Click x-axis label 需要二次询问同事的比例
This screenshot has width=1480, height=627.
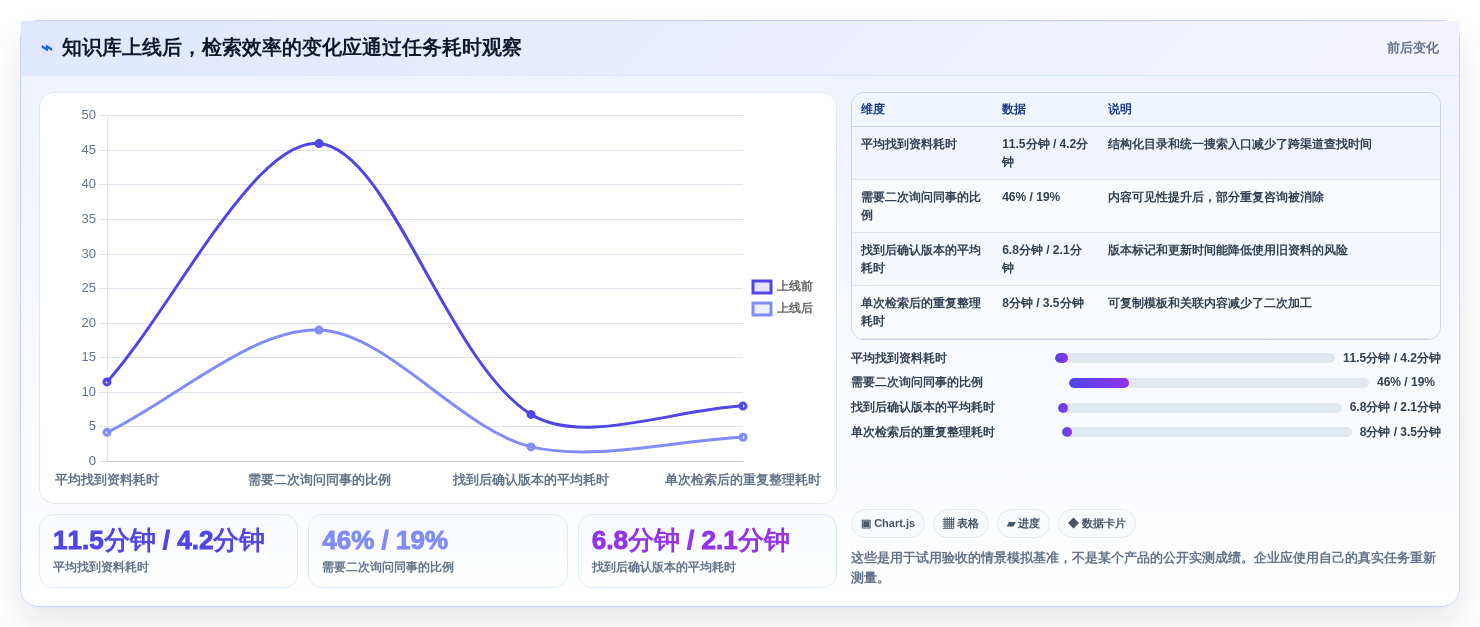(x=319, y=480)
